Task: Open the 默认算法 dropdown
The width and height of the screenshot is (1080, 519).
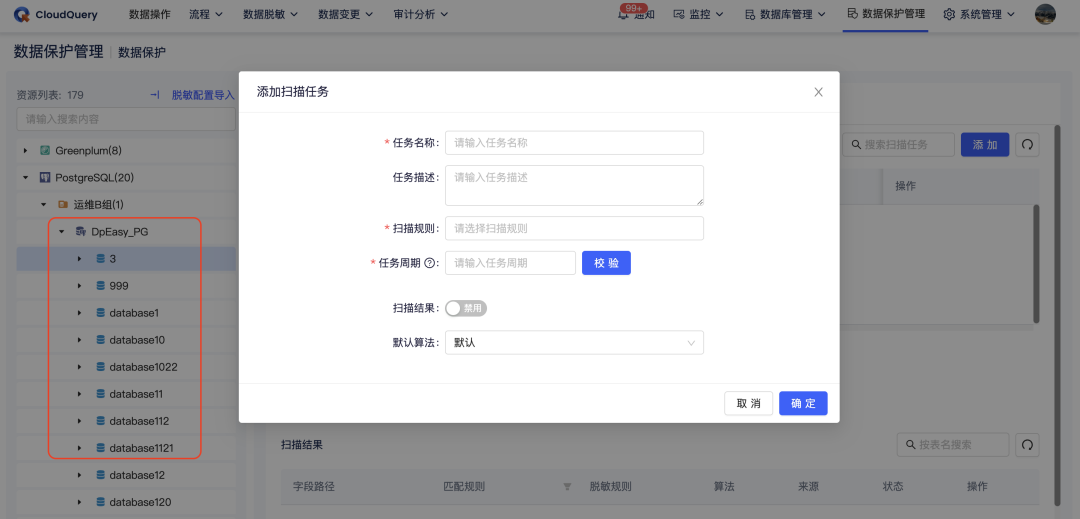Action: pyautogui.click(x=574, y=343)
